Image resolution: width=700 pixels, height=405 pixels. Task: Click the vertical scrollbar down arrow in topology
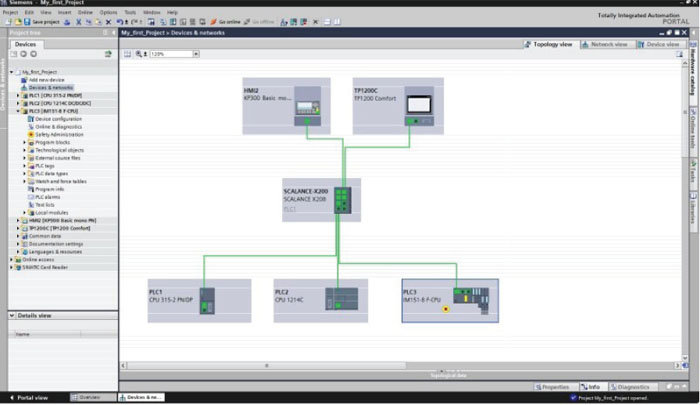pos(685,358)
